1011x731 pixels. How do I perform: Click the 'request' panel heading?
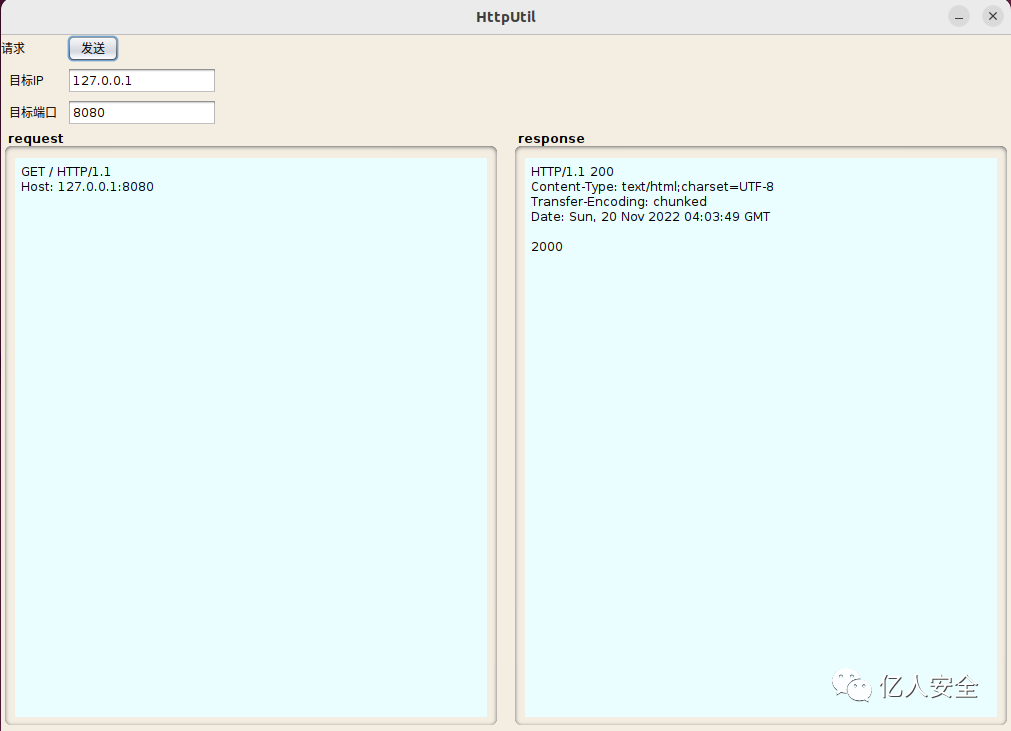coord(35,139)
